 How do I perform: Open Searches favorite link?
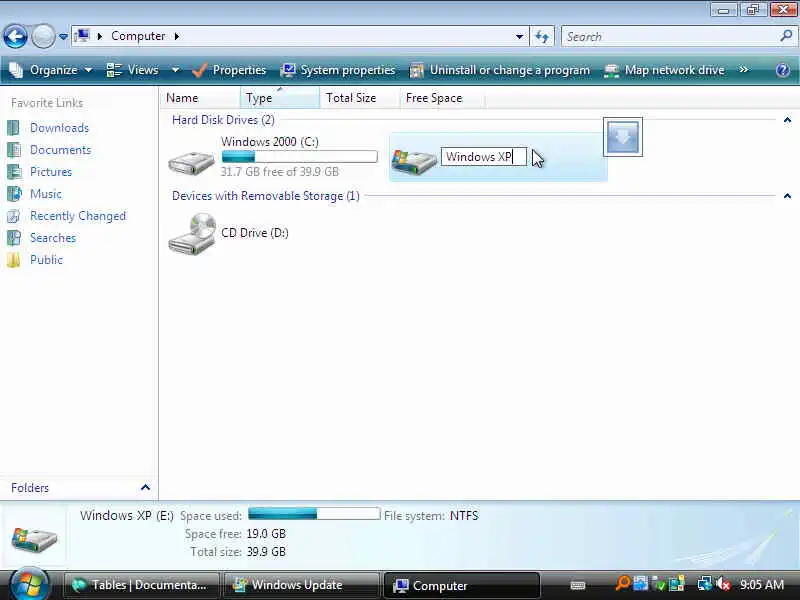pyautogui.click(x=53, y=238)
